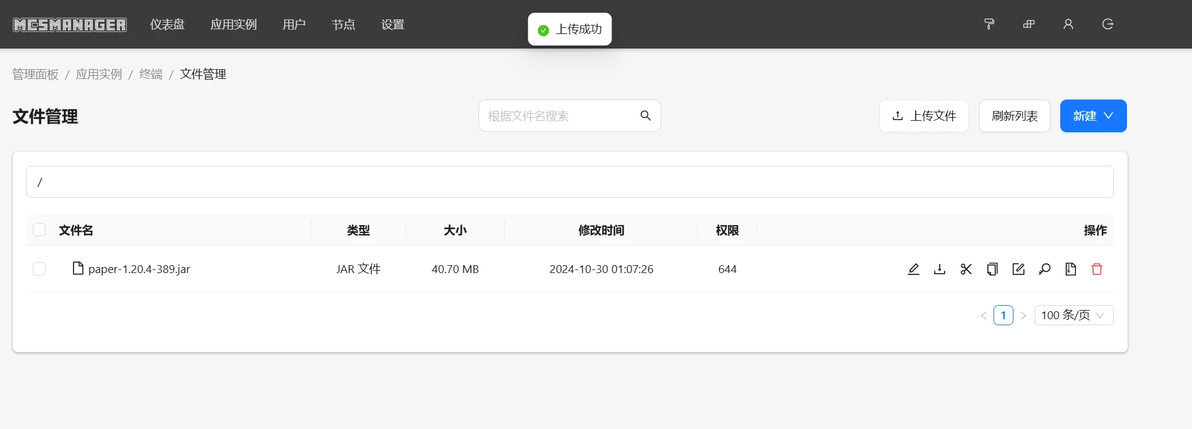This screenshot has width=1192, height=429.
Task: Click the 大小 column header
Action: [455, 230]
